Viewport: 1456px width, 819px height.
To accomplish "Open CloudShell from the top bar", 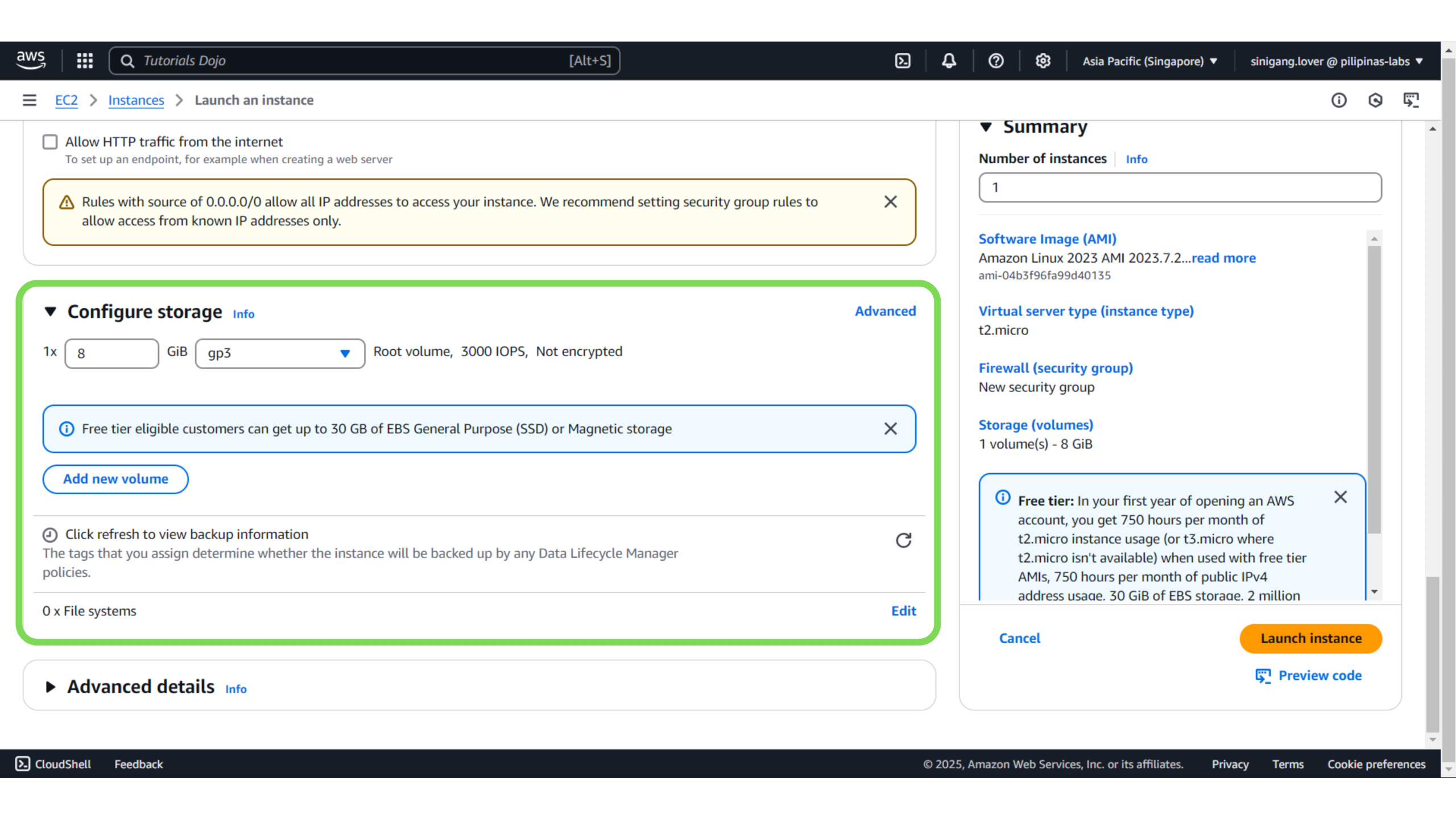I will 903,61.
